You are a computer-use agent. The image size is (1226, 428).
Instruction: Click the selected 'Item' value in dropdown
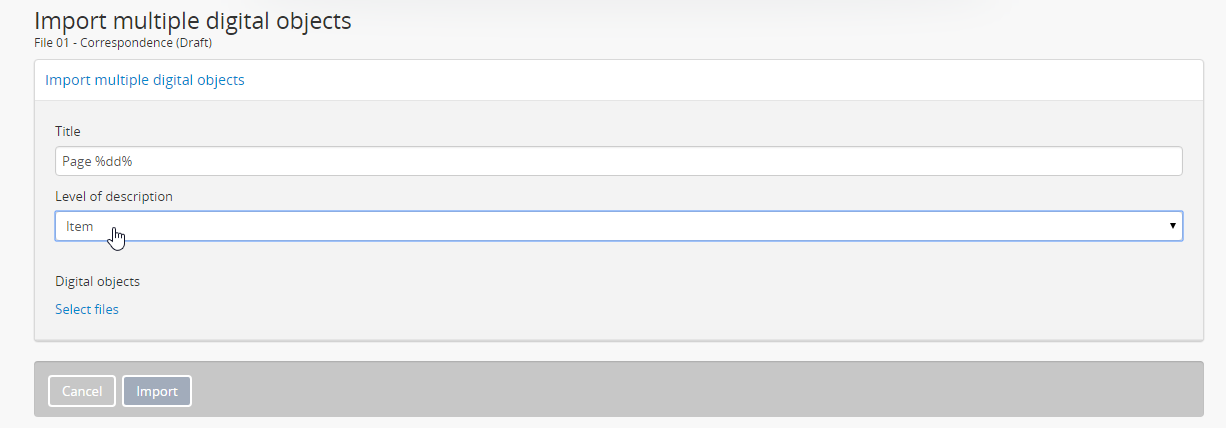pos(80,226)
